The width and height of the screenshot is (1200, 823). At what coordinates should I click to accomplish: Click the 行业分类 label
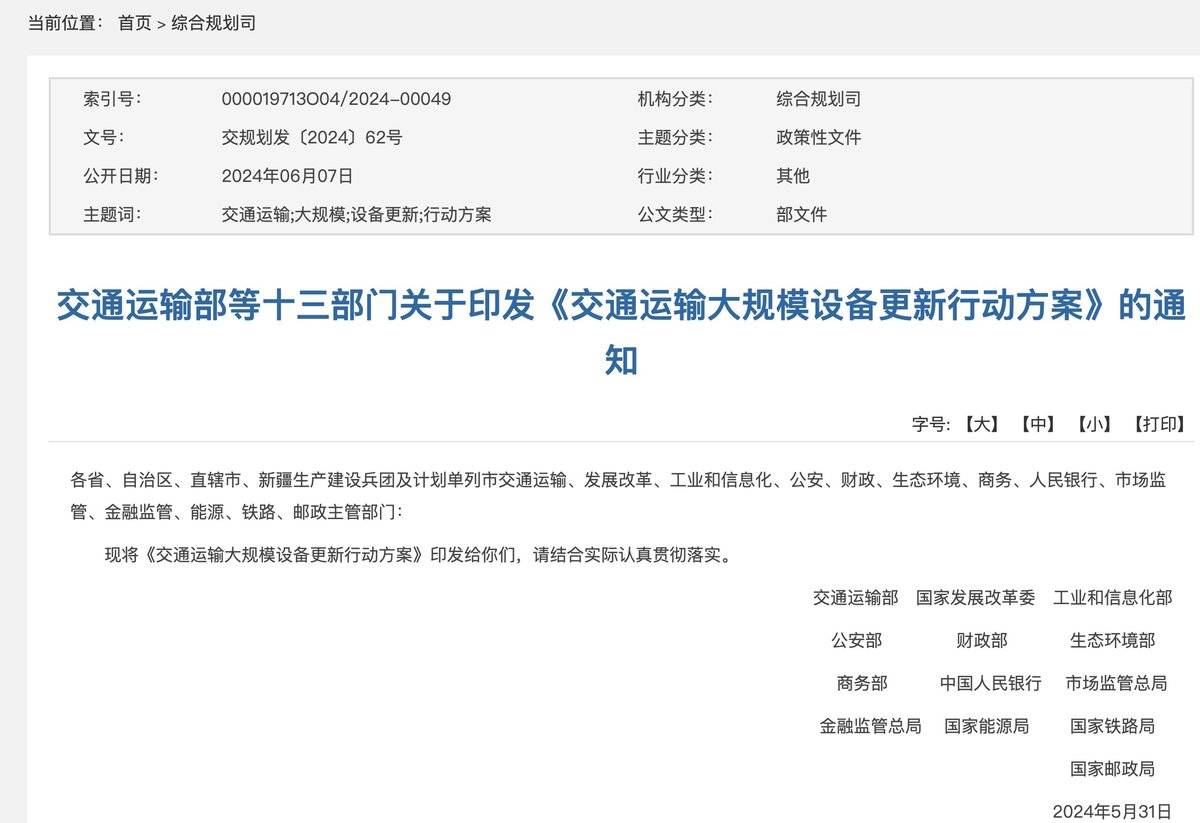[x=675, y=176]
